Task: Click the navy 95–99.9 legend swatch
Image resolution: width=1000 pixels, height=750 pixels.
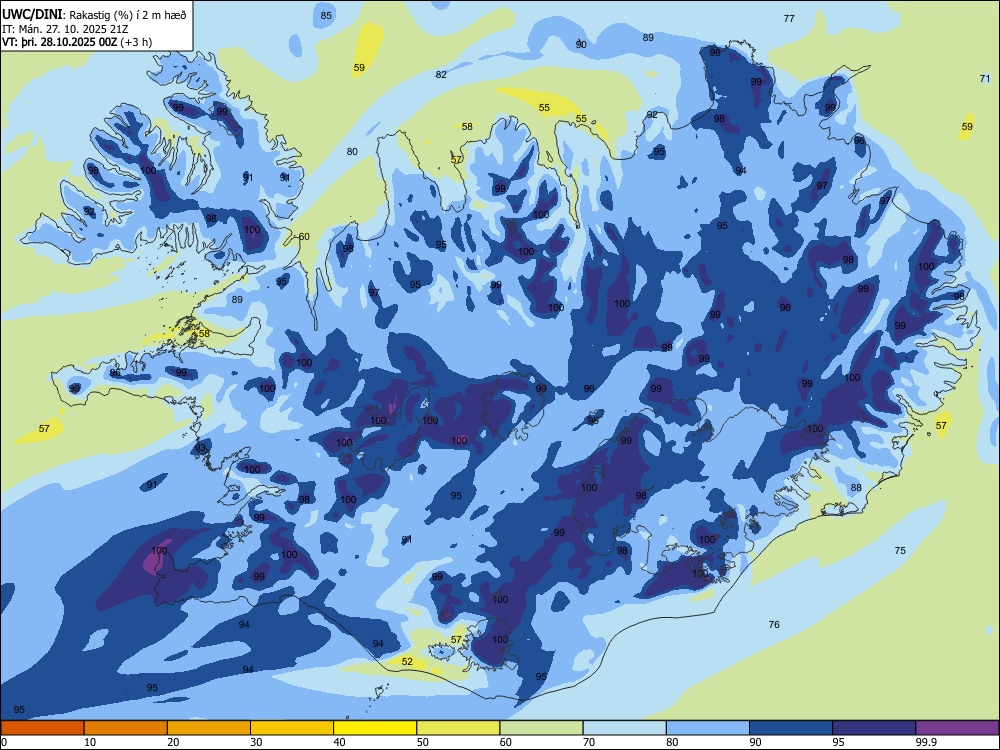Action: tap(874, 728)
